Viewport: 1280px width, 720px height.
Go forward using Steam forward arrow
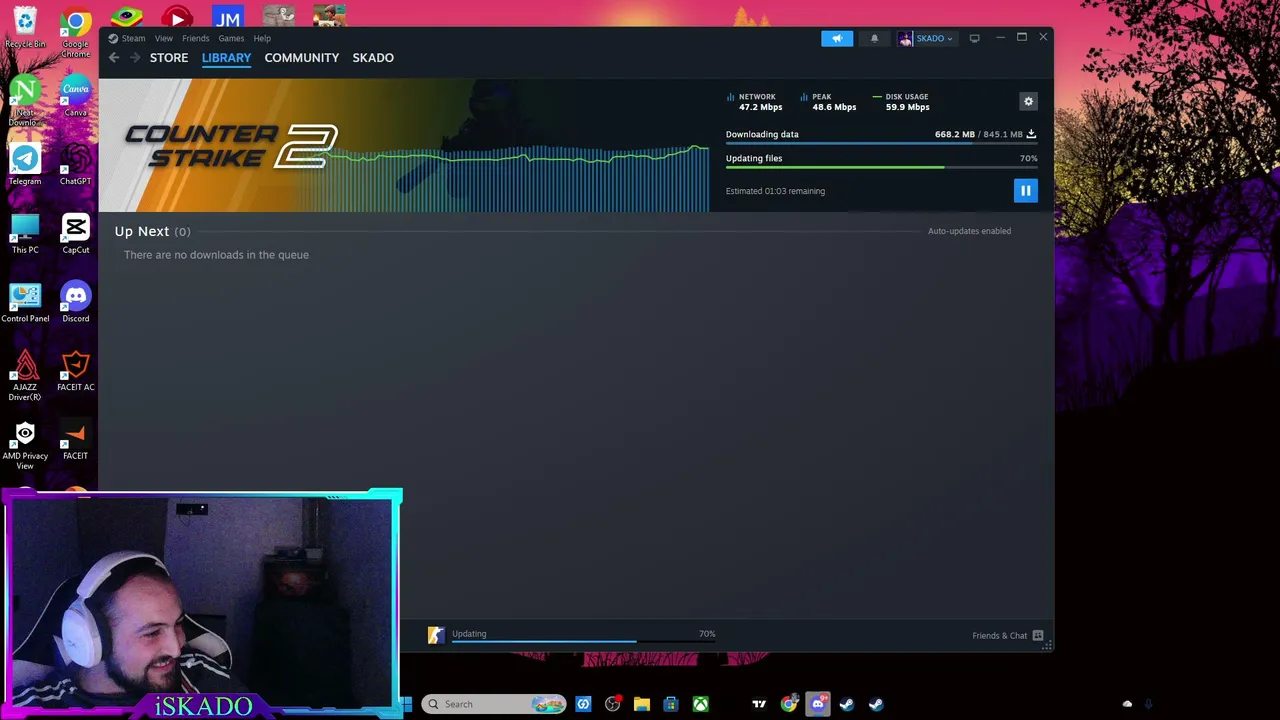coord(135,58)
